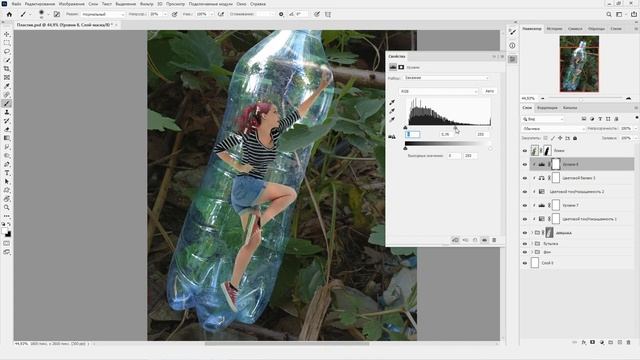Select the Gradient tool
Screen dimensions: 640x360
[7, 138]
